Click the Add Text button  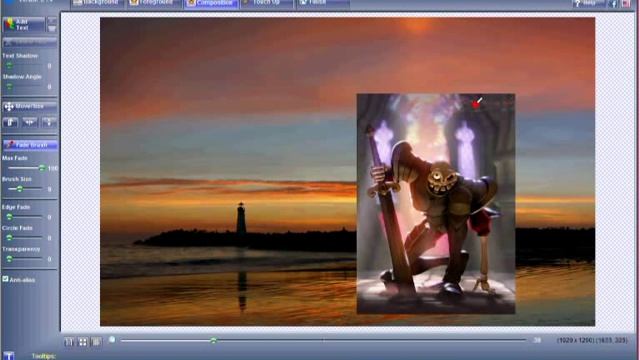click(x=24, y=24)
